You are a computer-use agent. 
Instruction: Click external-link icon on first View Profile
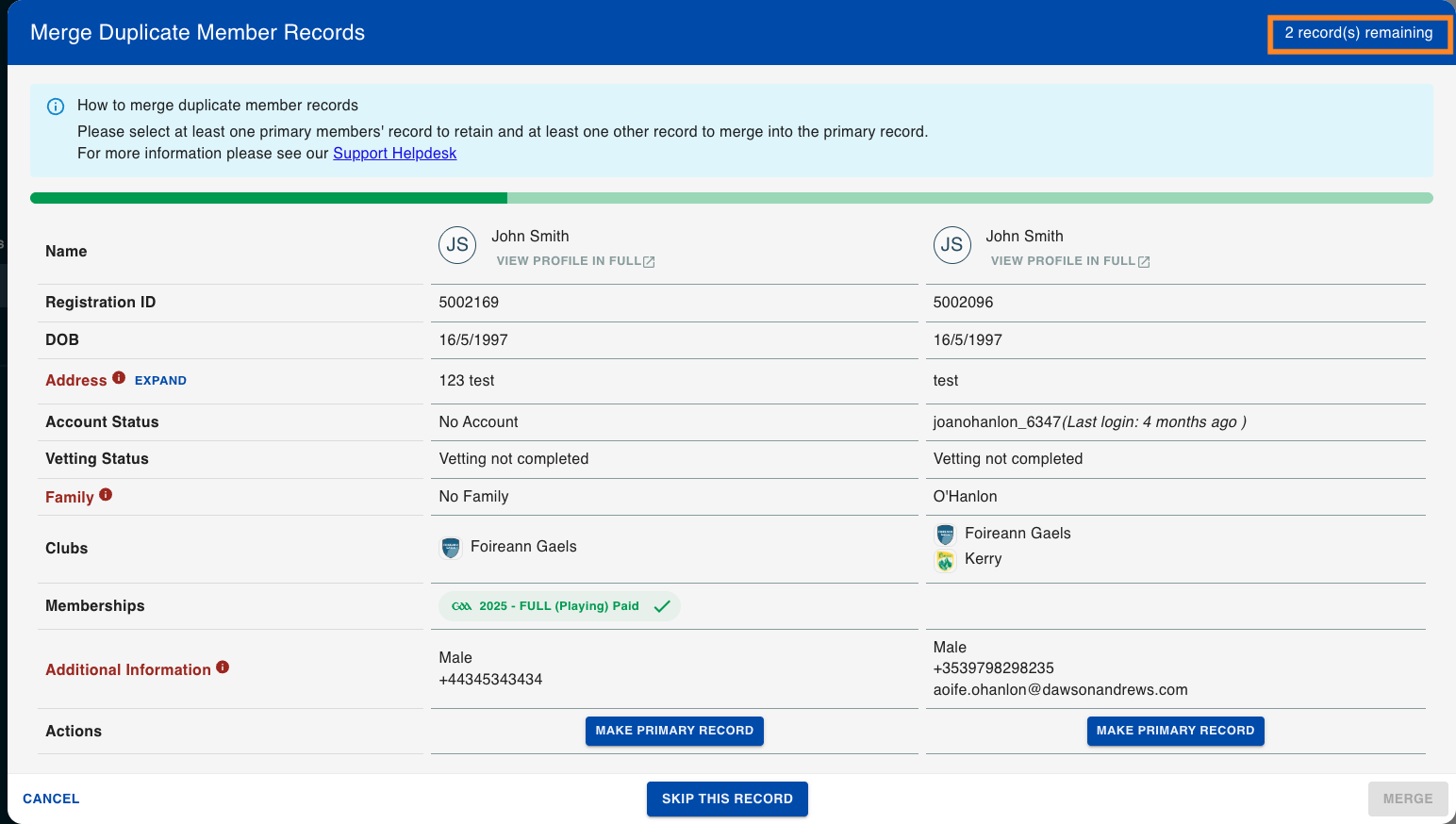[649, 262]
